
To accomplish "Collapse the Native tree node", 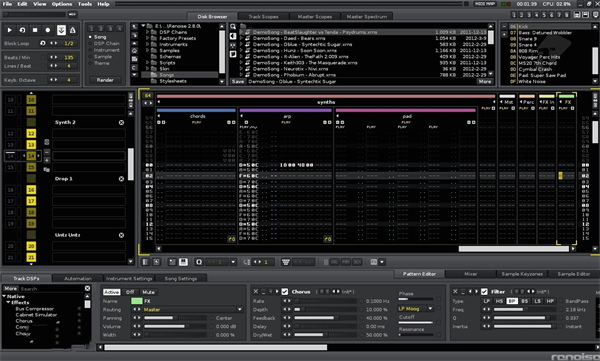I will coord(4,296).
